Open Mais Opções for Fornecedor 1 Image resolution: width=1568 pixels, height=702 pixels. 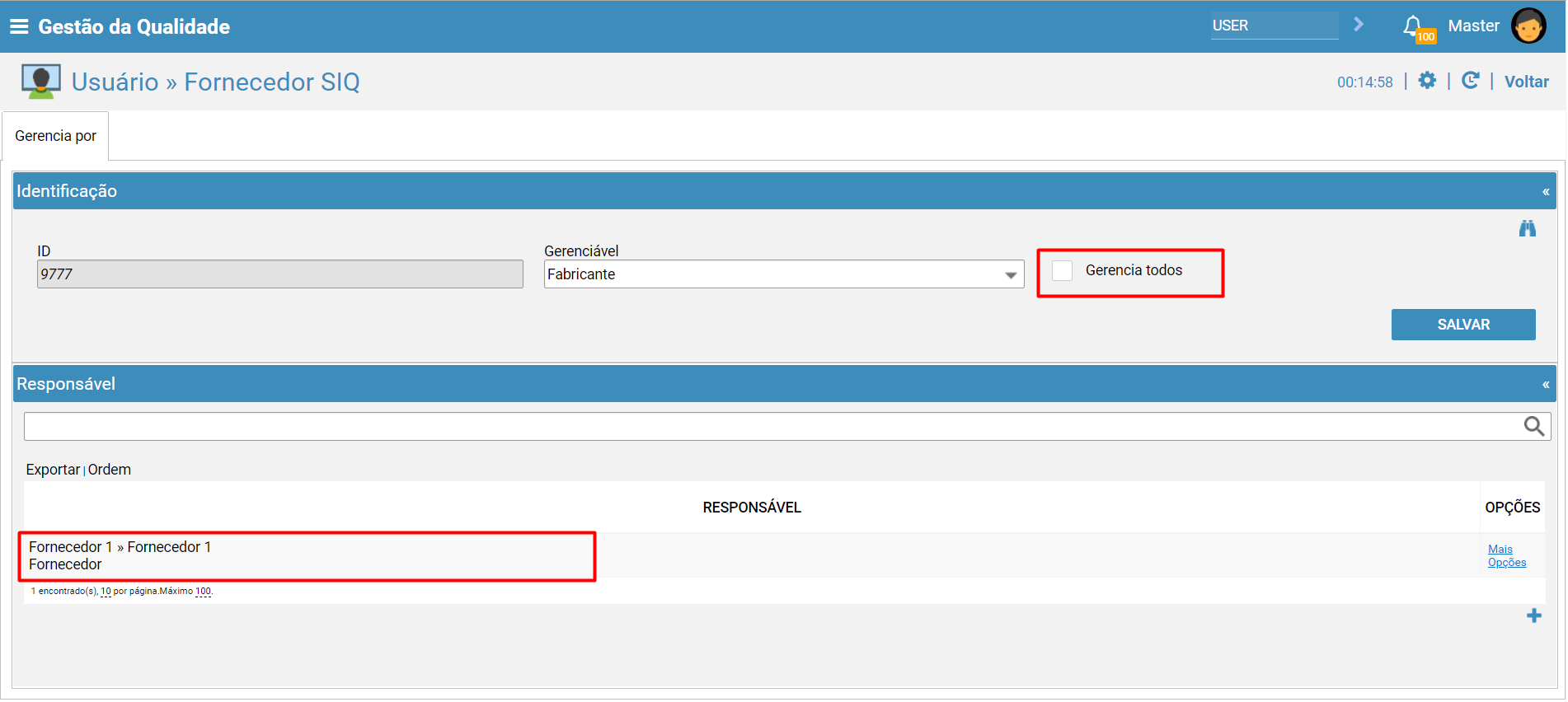point(1507,556)
